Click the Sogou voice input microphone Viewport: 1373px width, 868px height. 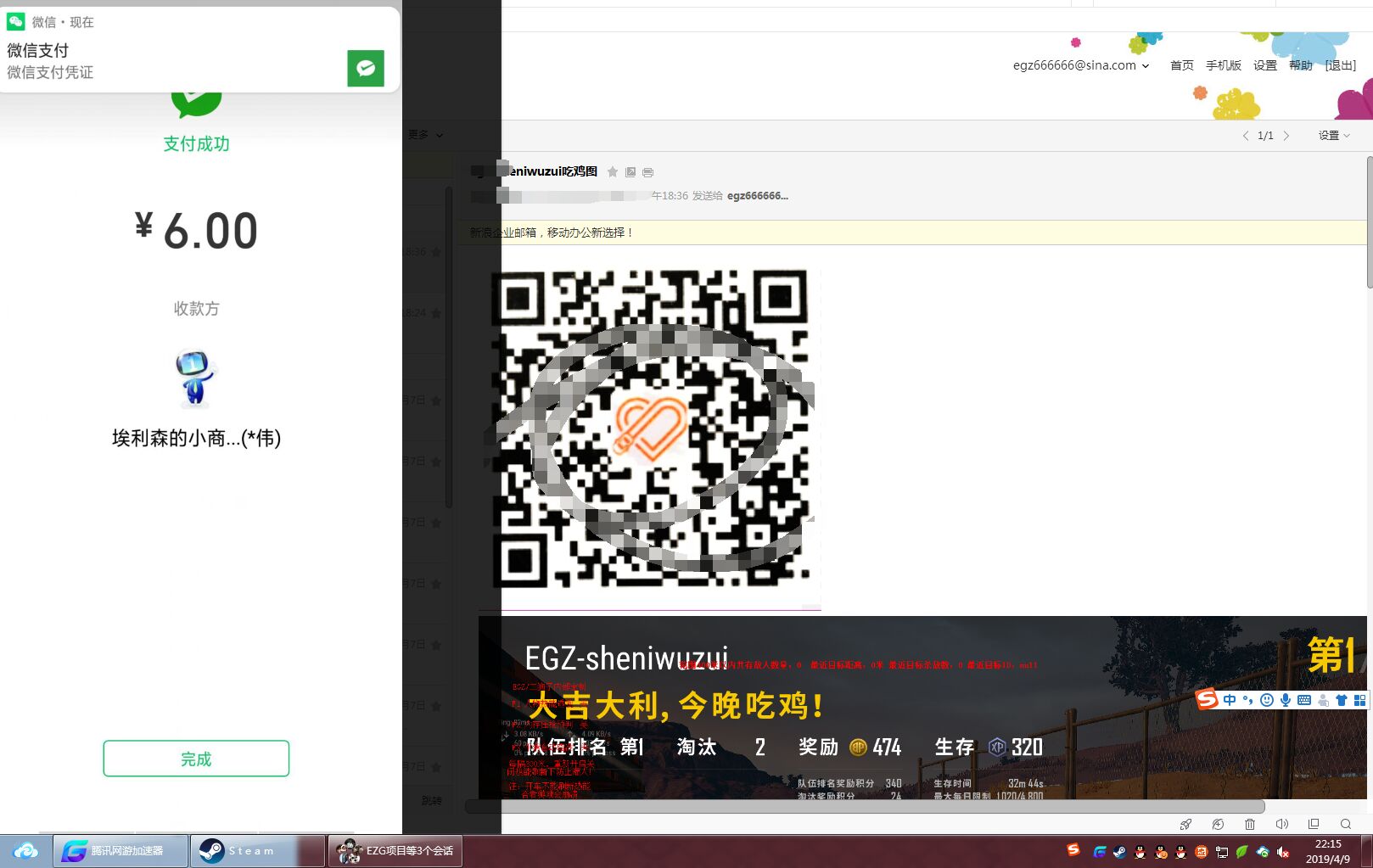(x=1286, y=700)
